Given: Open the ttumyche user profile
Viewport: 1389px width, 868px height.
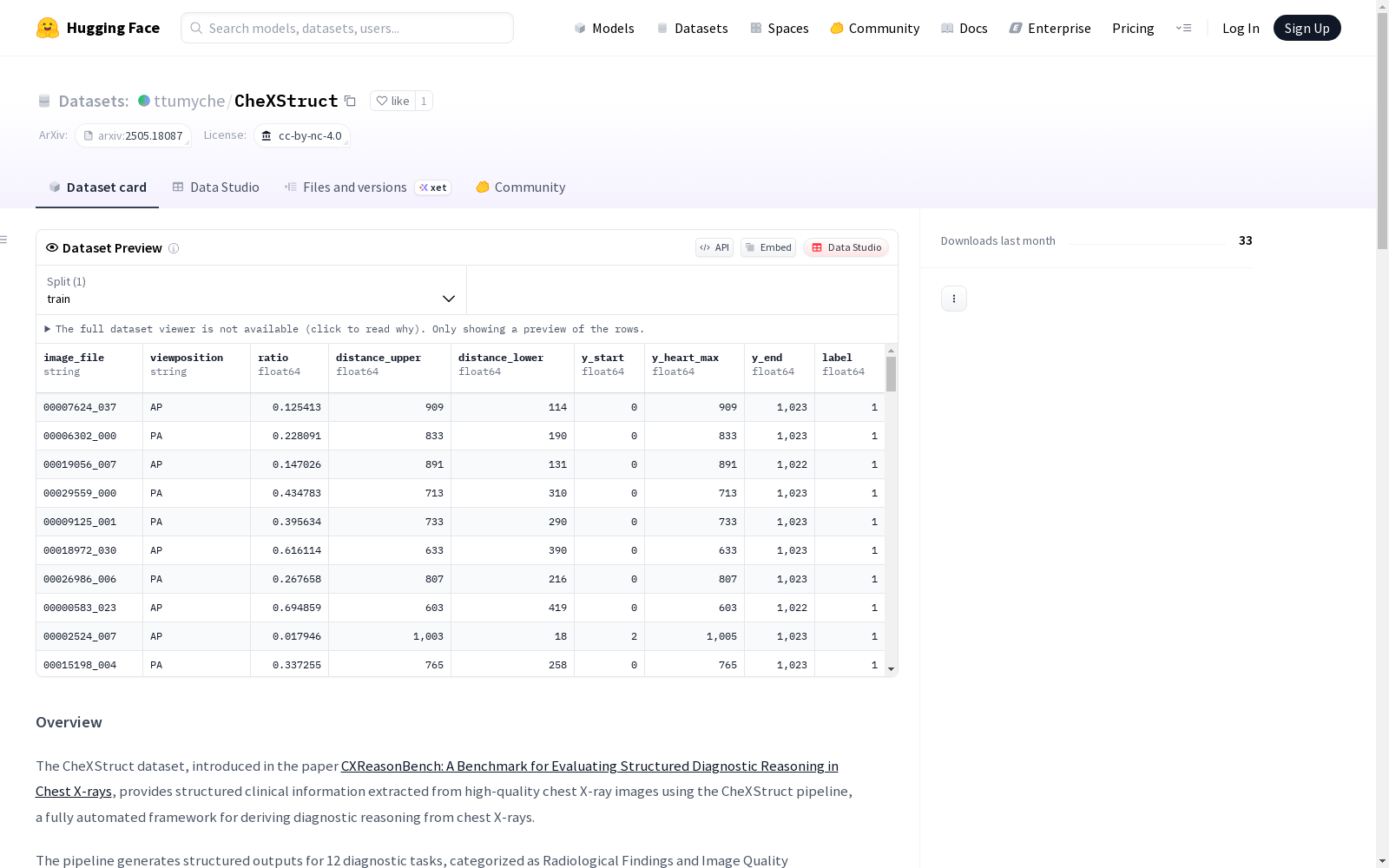Looking at the screenshot, I should click(x=189, y=101).
